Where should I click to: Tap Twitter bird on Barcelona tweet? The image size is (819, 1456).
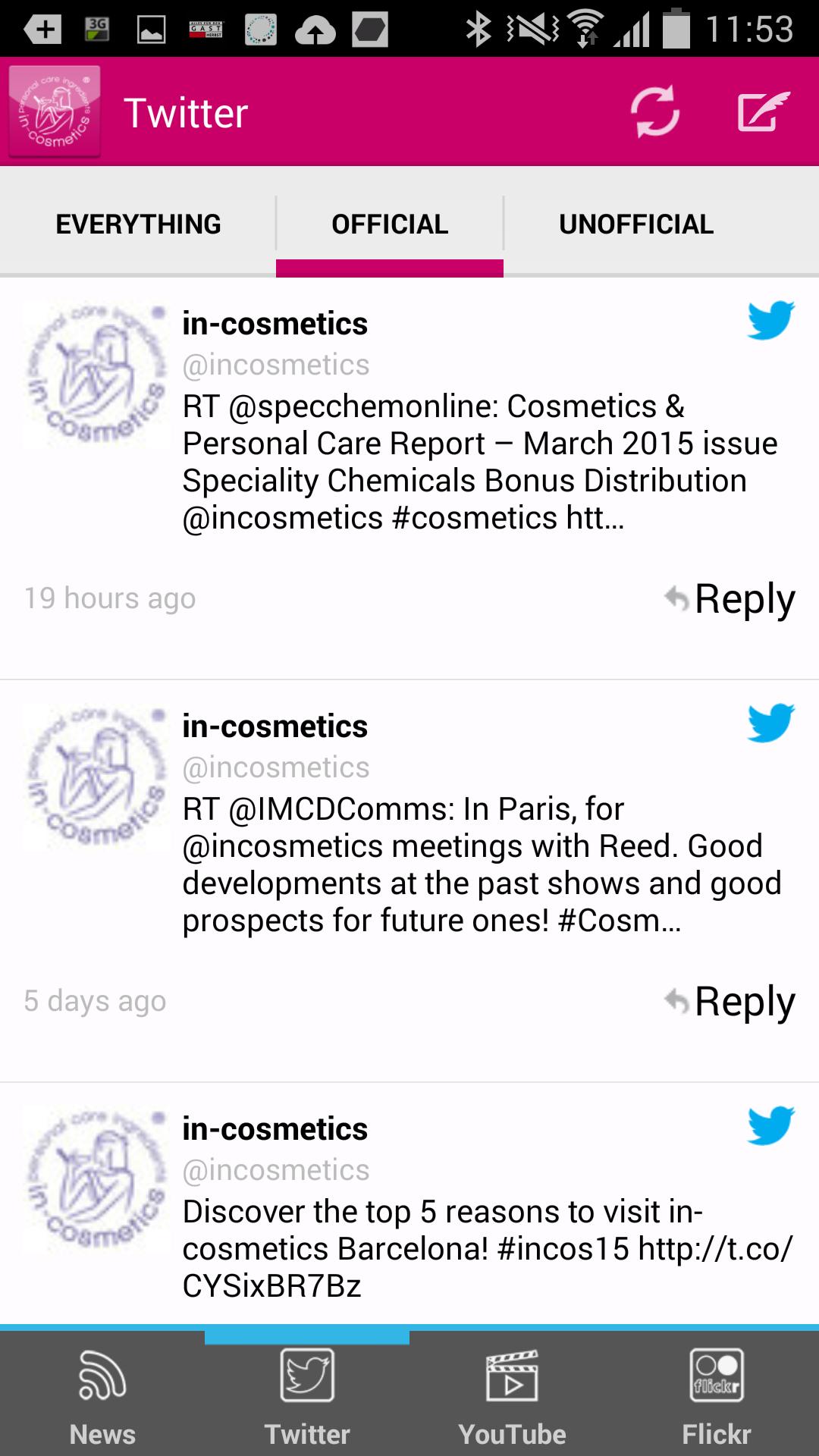point(770,1125)
